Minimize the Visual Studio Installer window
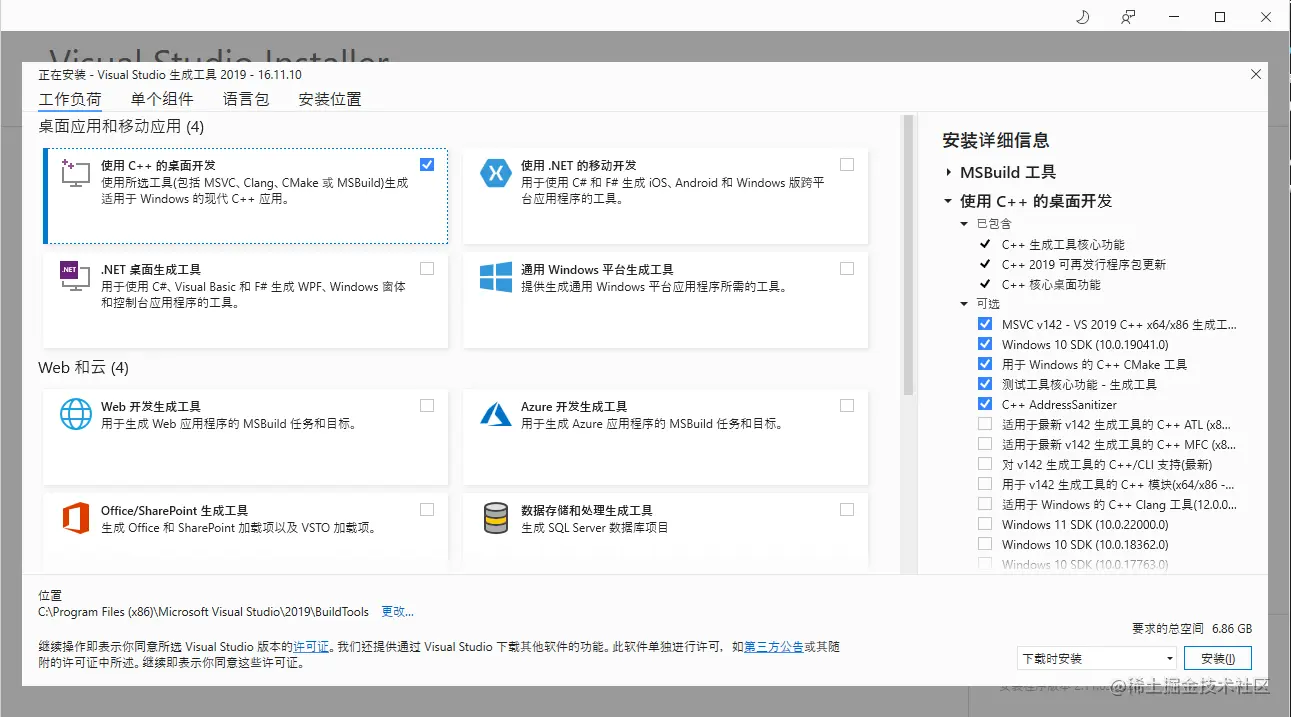The width and height of the screenshot is (1291, 717). [x=1173, y=17]
